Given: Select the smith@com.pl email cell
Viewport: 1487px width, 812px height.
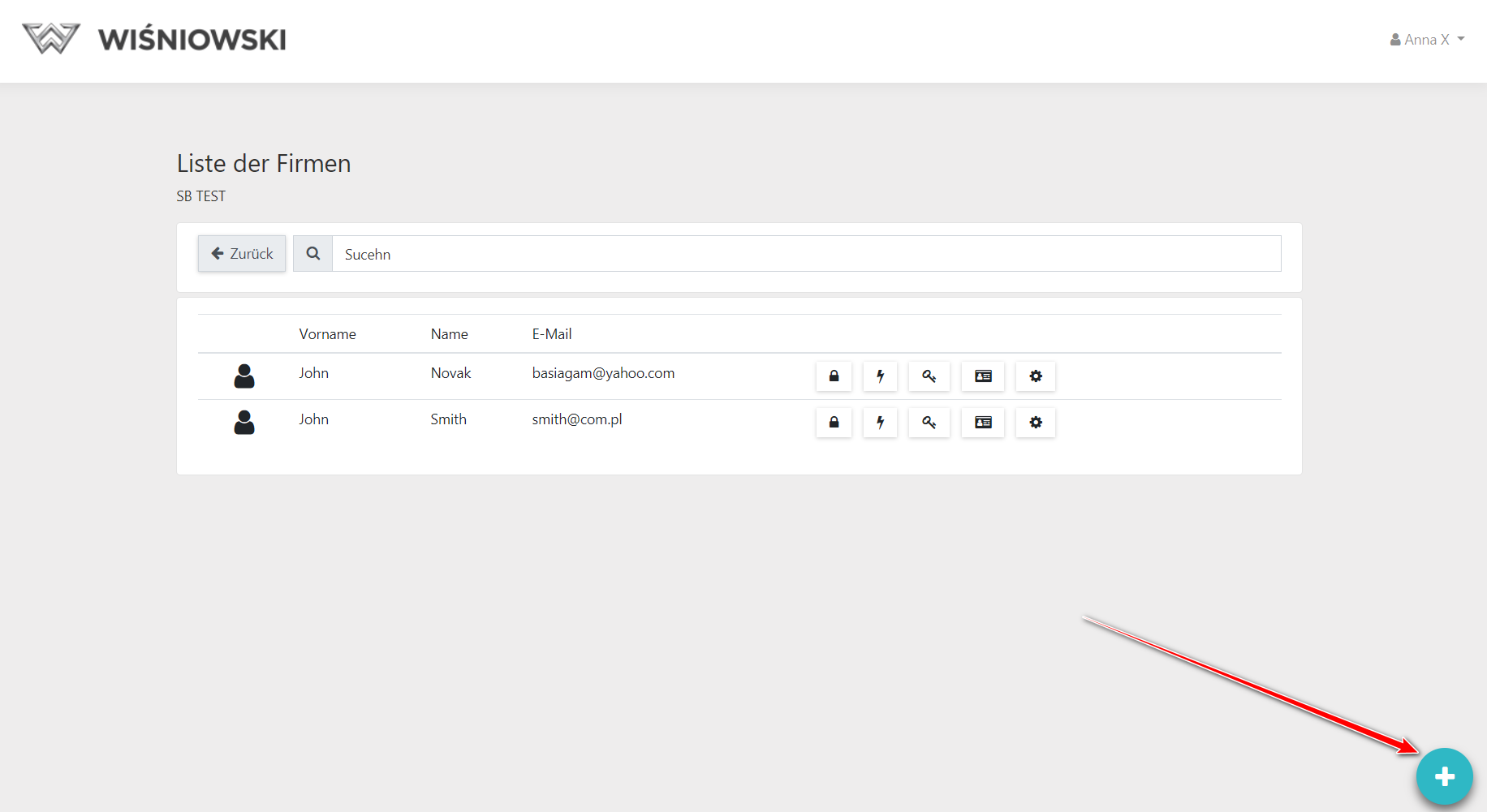Looking at the screenshot, I should (x=577, y=419).
